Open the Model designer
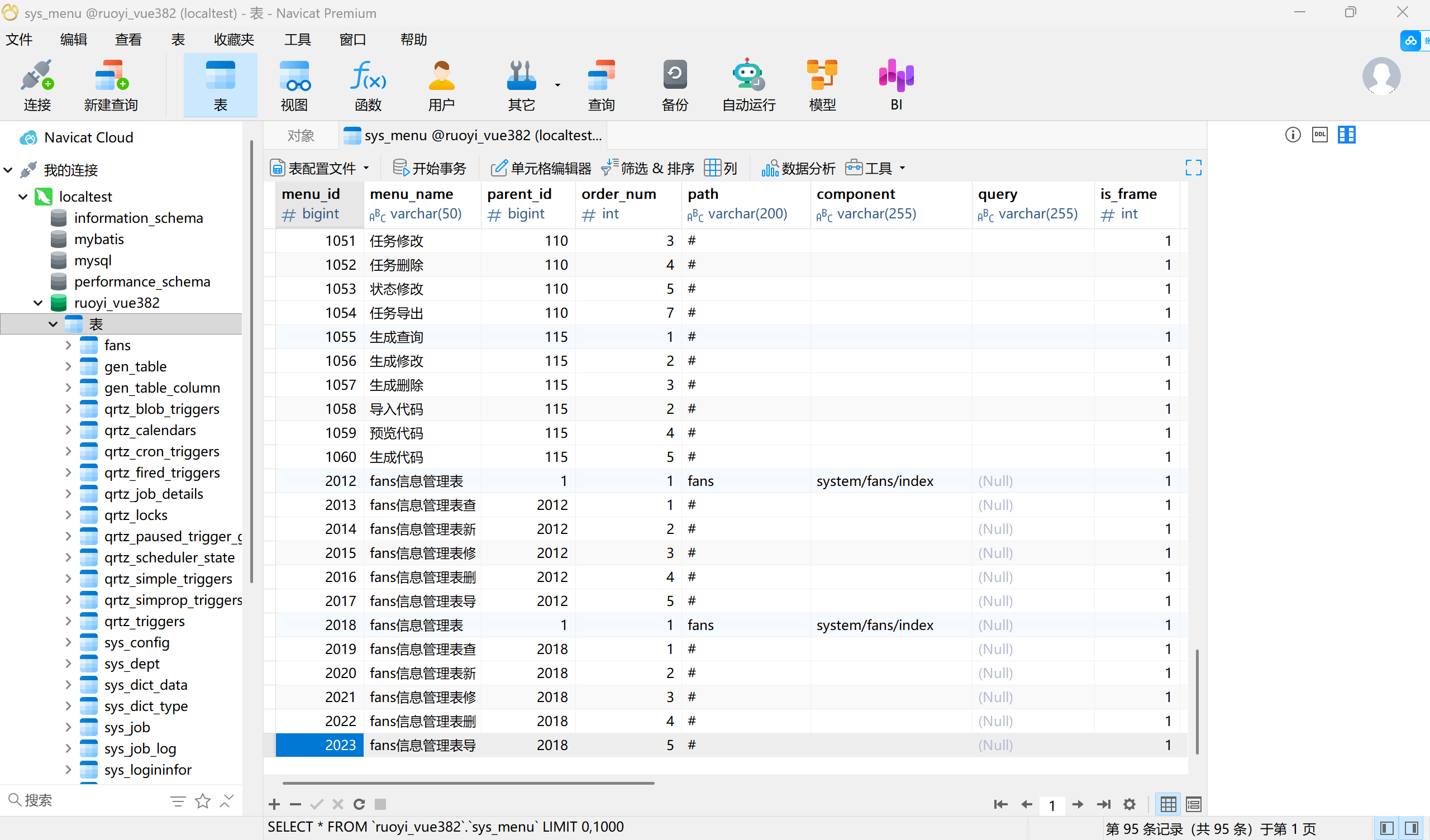 pyautogui.click(x=822, y=84)
